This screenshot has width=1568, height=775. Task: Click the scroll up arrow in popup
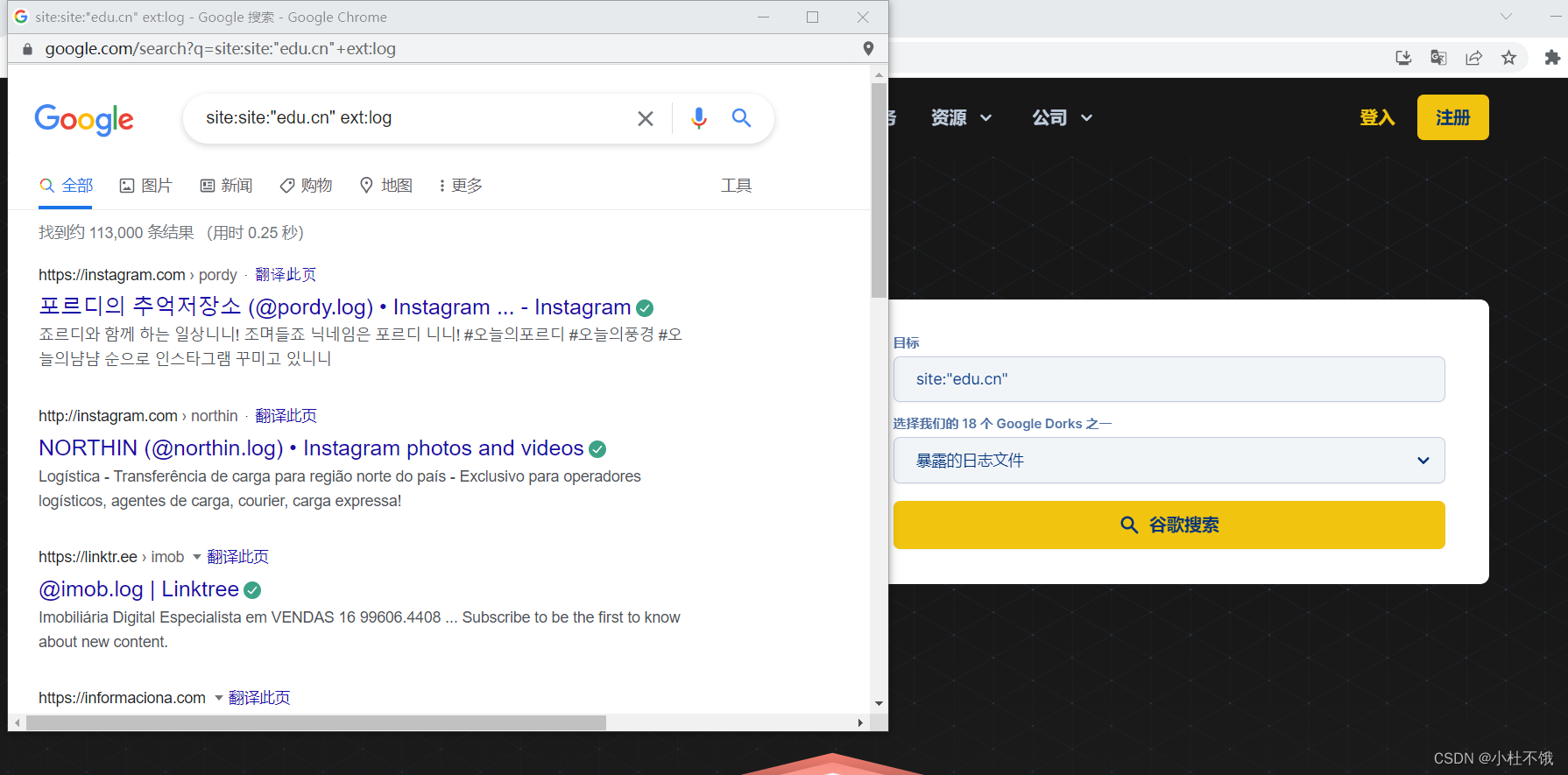879,75
